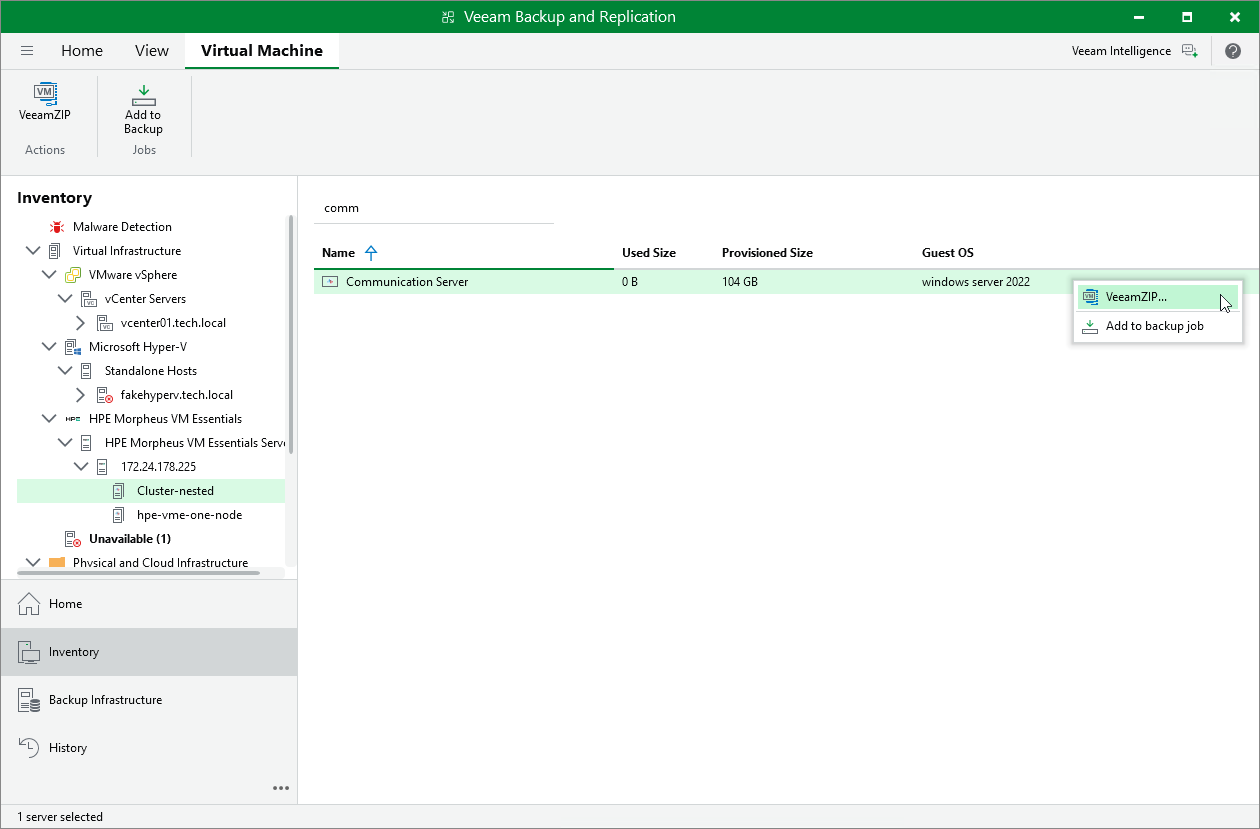Choose VeeamZIP... from the context menu
The height and width of the screenshot is (829, 1260).
pos(1158,297)
